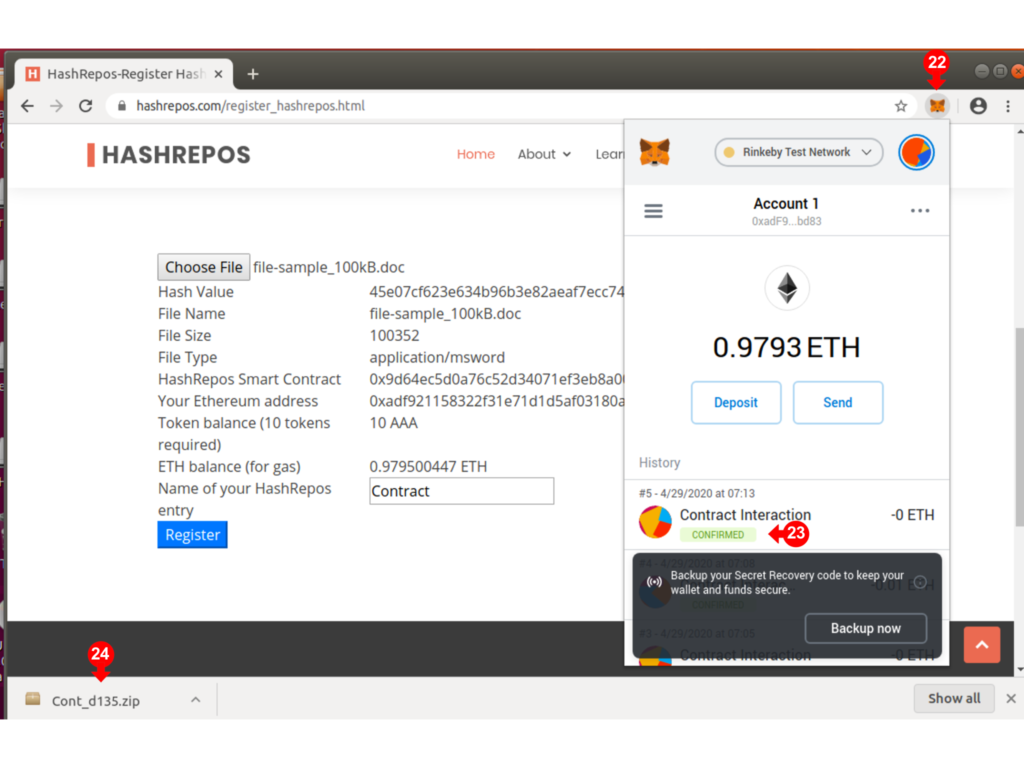
Task: Go back to previous page
Action: [27, 106]
